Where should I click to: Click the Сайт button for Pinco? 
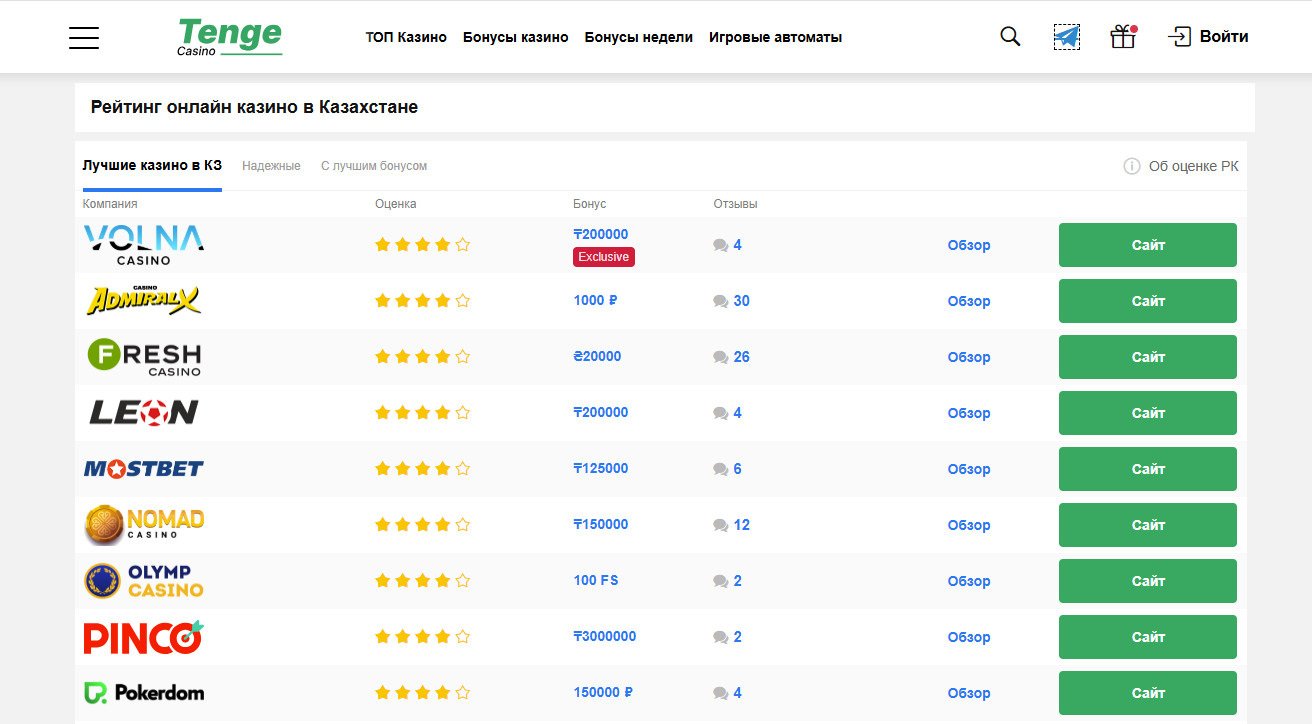(x=1148, y=637)
